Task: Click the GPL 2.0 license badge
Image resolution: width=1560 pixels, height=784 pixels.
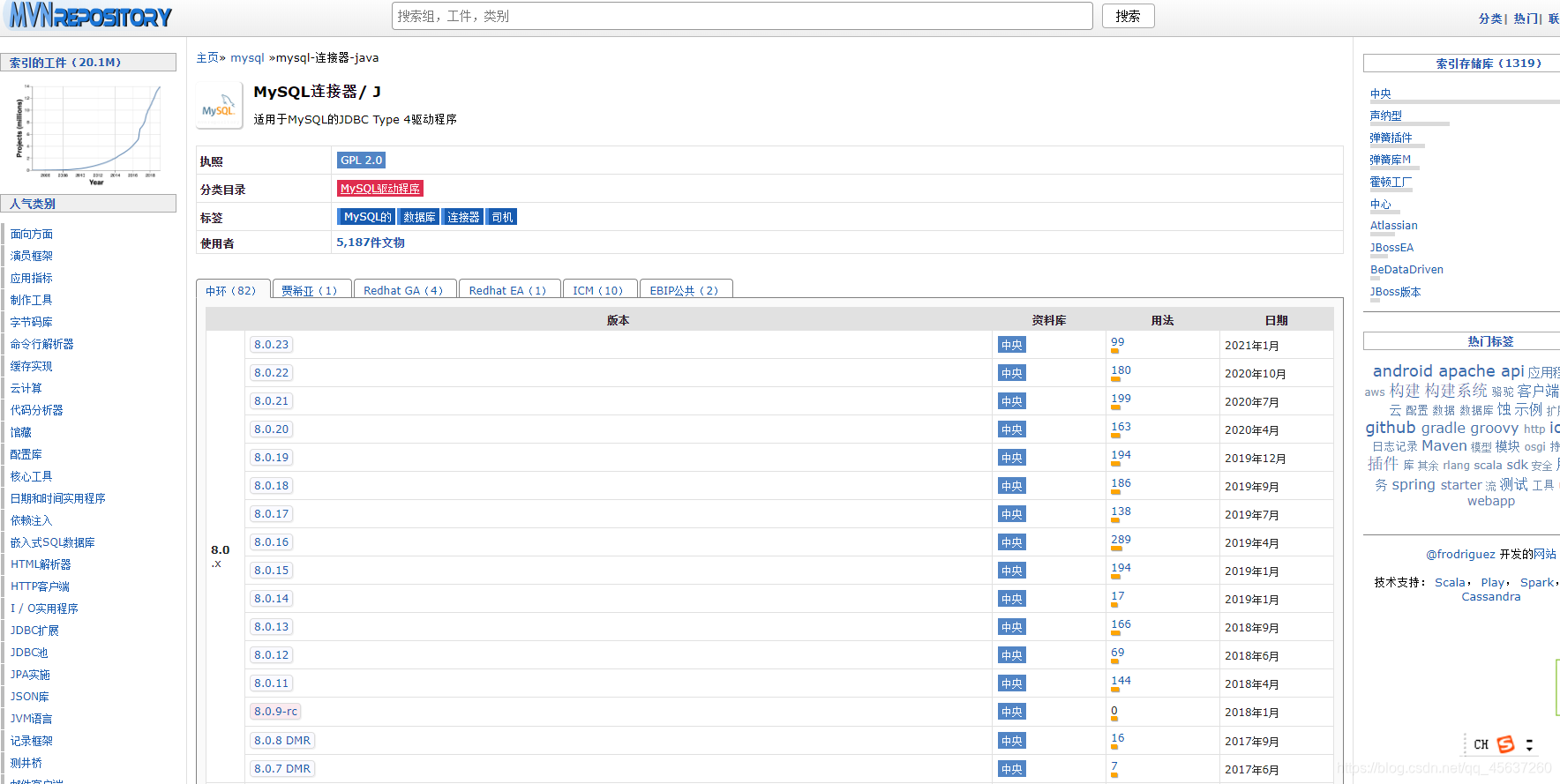Action: (361, 160)
